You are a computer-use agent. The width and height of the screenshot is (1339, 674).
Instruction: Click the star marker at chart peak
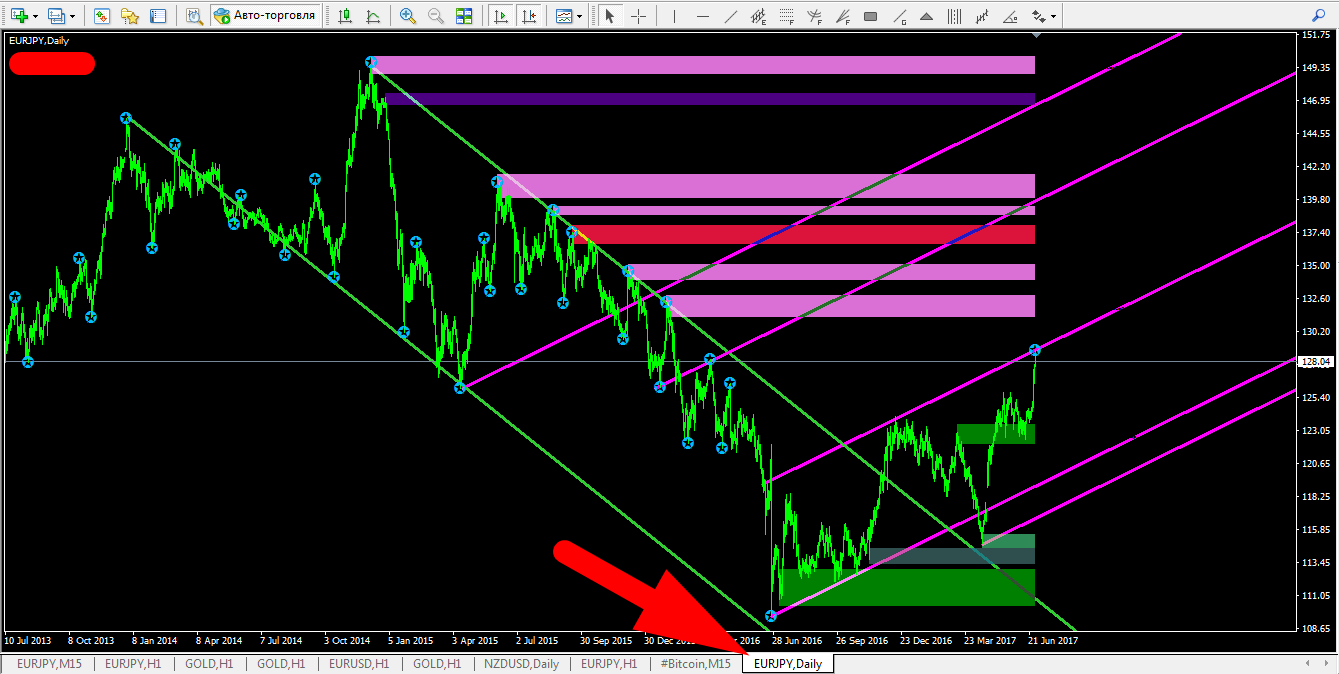(x=371, y=62)
